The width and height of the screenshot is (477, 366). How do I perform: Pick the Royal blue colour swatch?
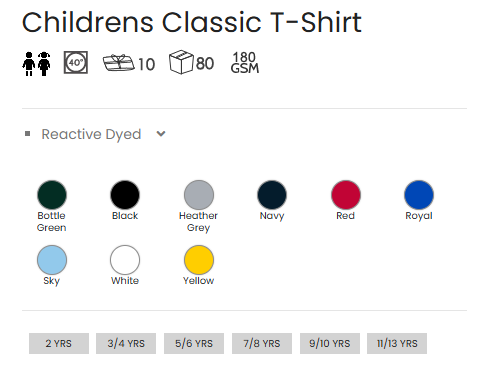419,195
